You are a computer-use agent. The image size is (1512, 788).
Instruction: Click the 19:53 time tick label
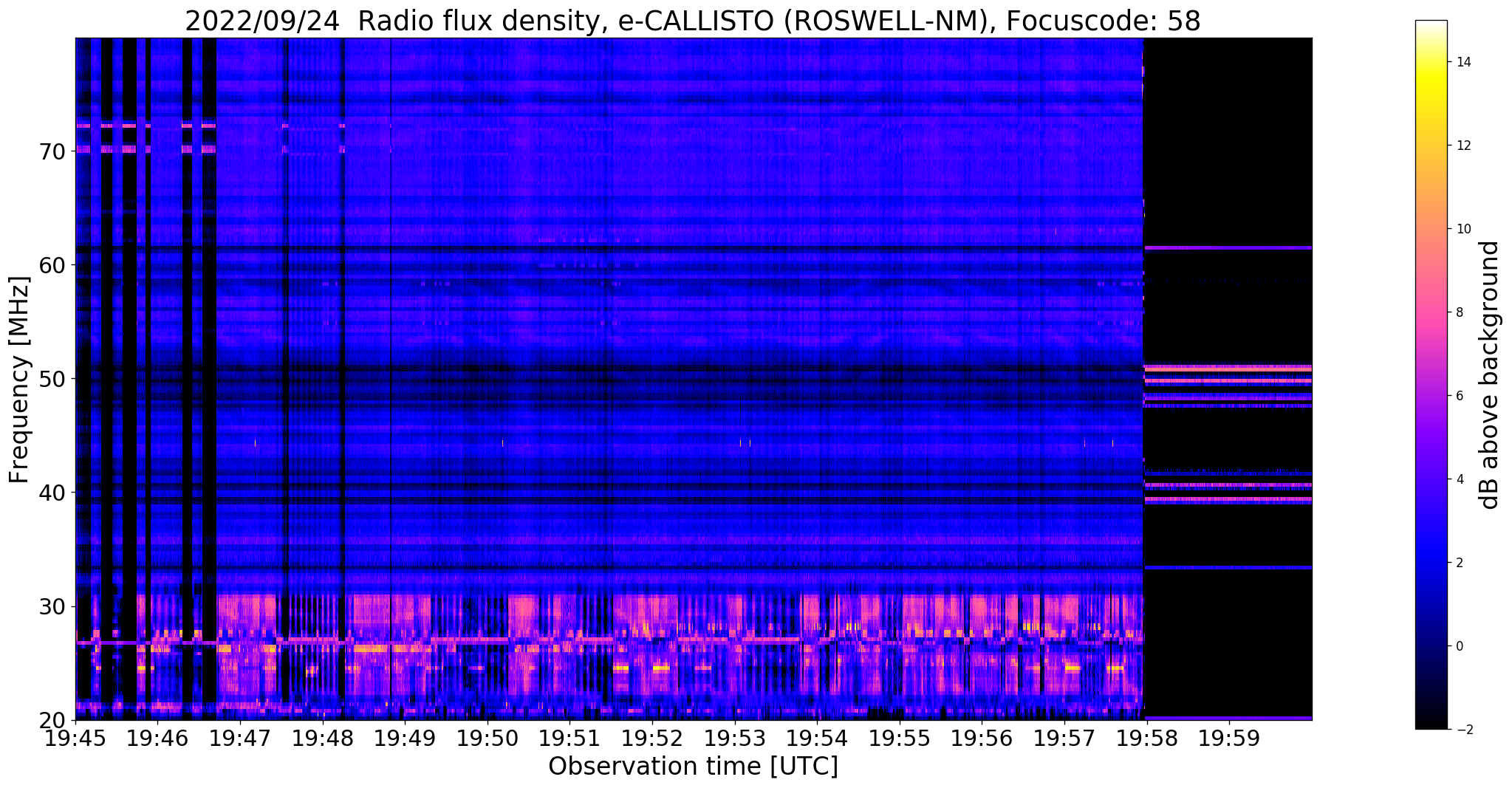click(735, 738)
